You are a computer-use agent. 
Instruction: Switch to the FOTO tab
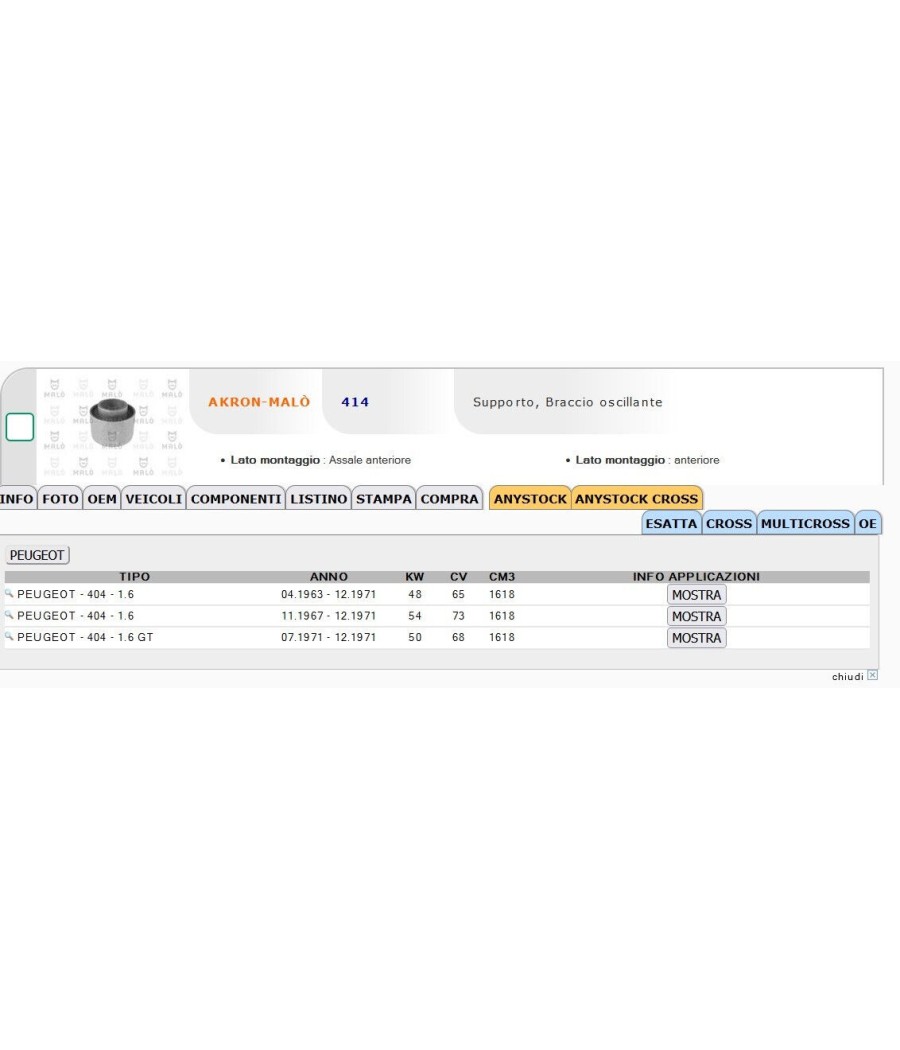[60, 499]
